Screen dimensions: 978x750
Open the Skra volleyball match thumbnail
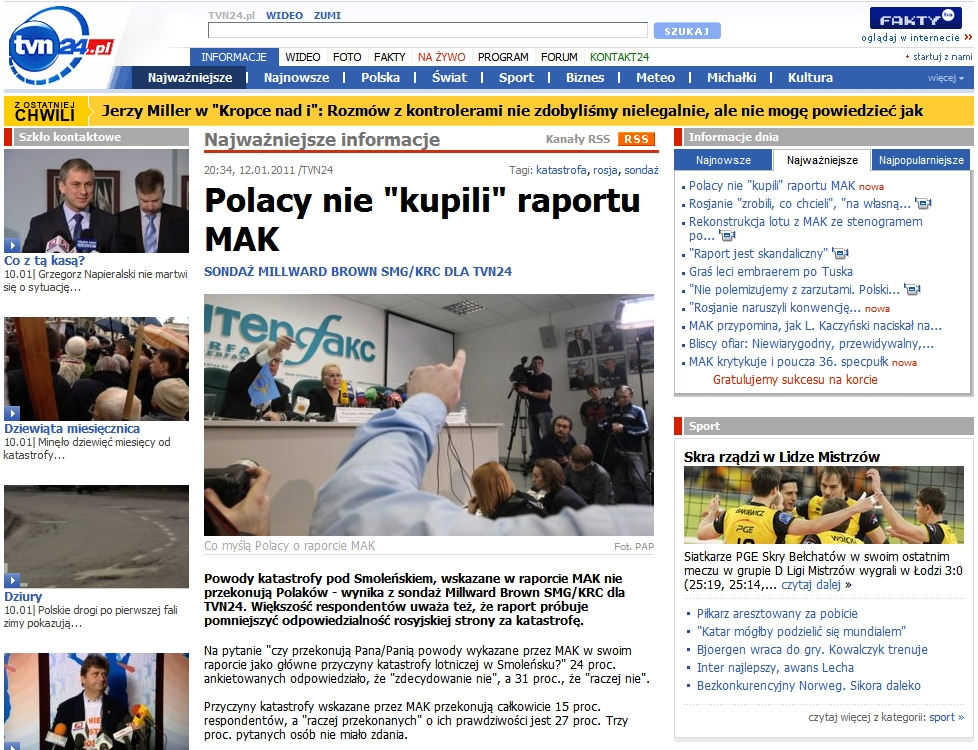823,505
